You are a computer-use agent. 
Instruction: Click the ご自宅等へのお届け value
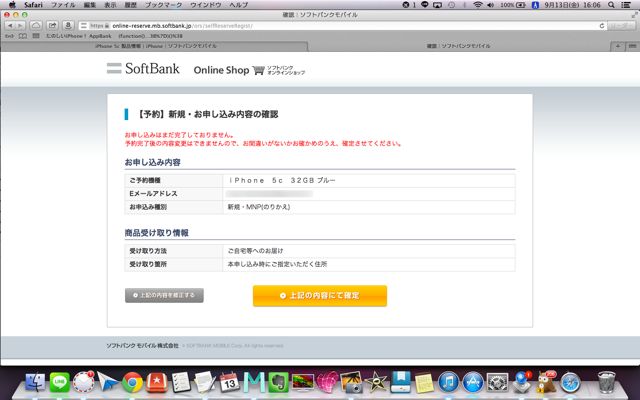click(x=255, y=251)
